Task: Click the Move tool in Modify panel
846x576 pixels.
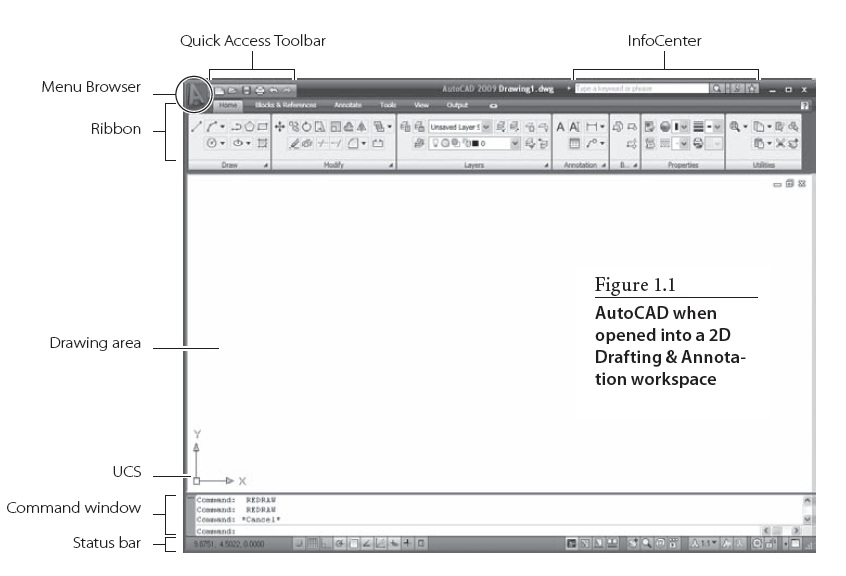Action: tap(279, 126)
